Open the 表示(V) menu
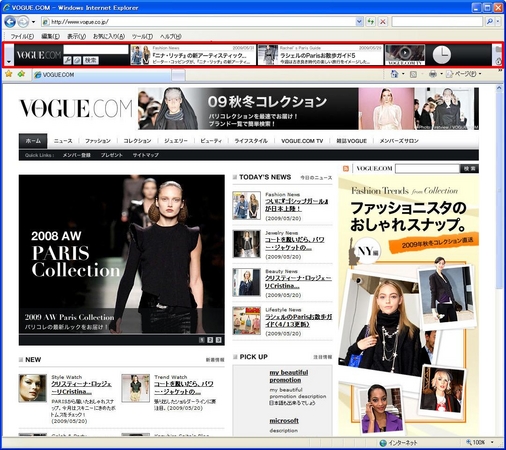 click(76, 36)
